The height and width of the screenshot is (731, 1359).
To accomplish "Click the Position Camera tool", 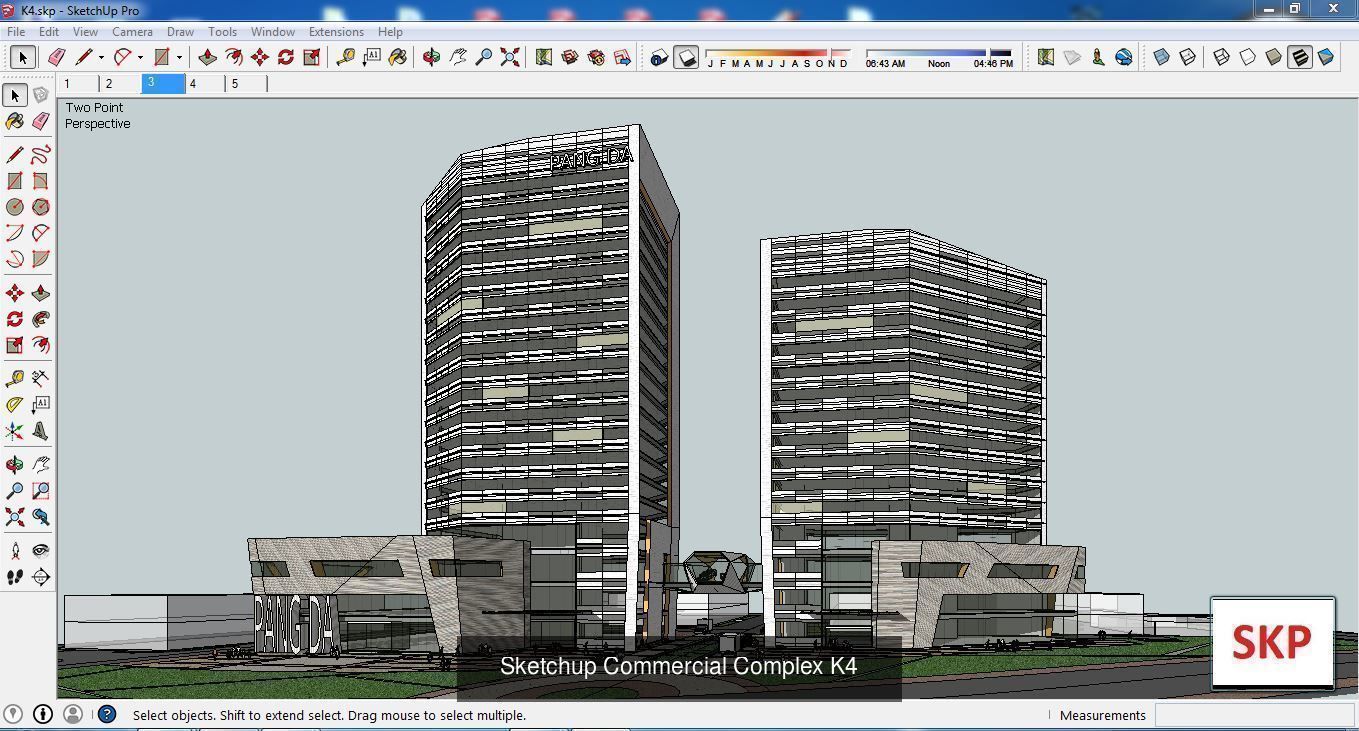I will pos(15,551).
